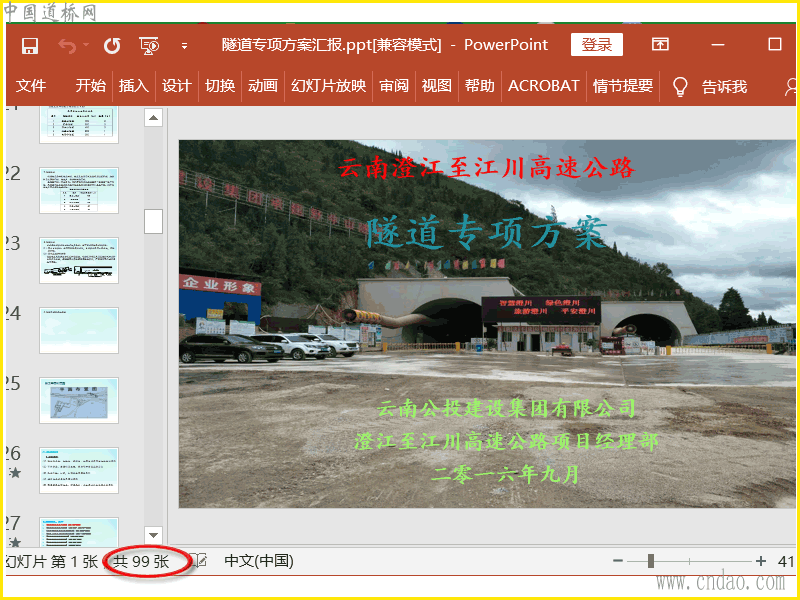Screen dimensions: 800x600
Task: Open the 视图 view tab
Action: 436,85
